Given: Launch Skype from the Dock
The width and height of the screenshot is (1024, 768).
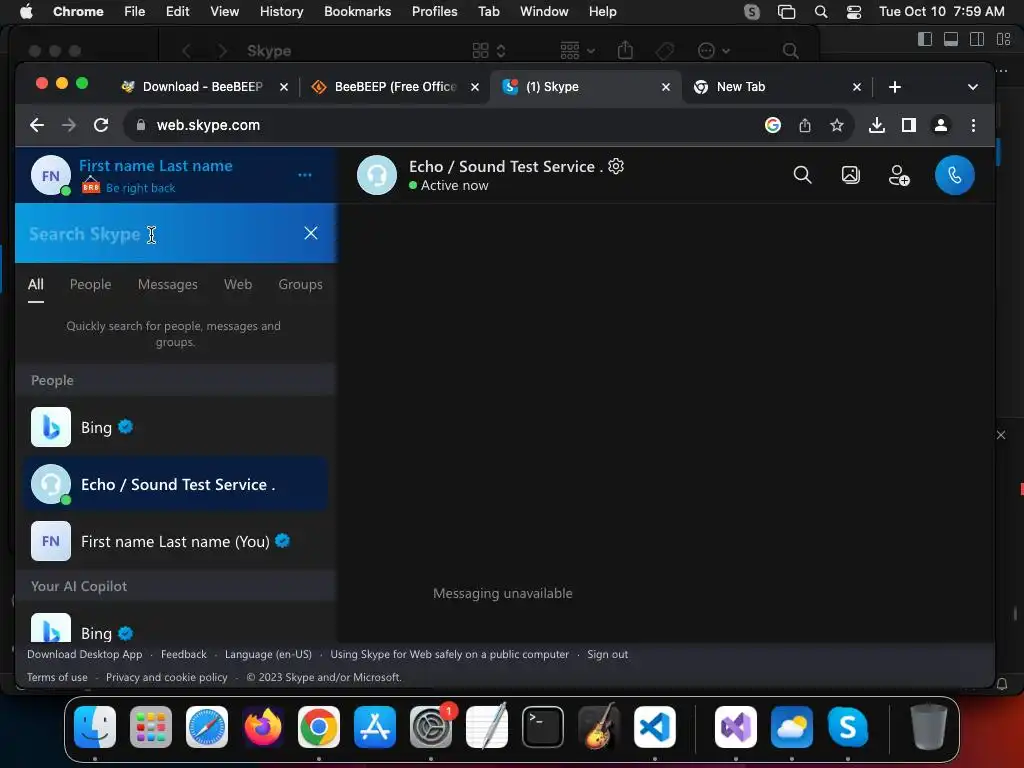Looking at the screenshot, I should (847, 727).
